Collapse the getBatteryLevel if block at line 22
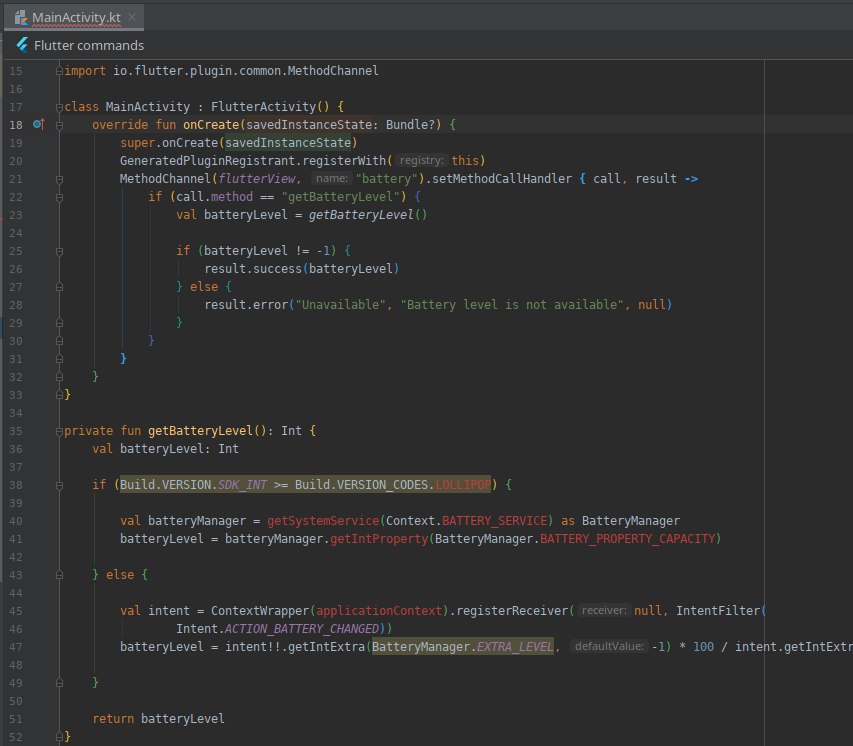Viewport: 853px width, 746px height. click(x=59, y=196)
